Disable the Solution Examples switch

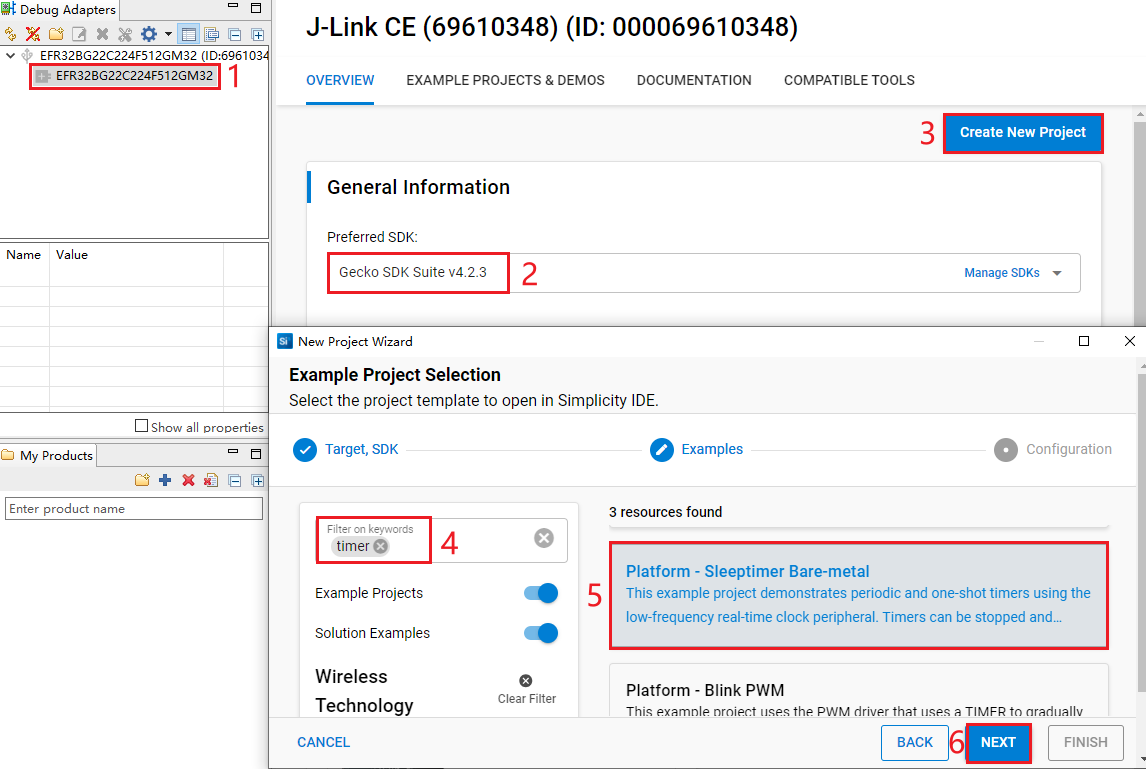[540, 633]
